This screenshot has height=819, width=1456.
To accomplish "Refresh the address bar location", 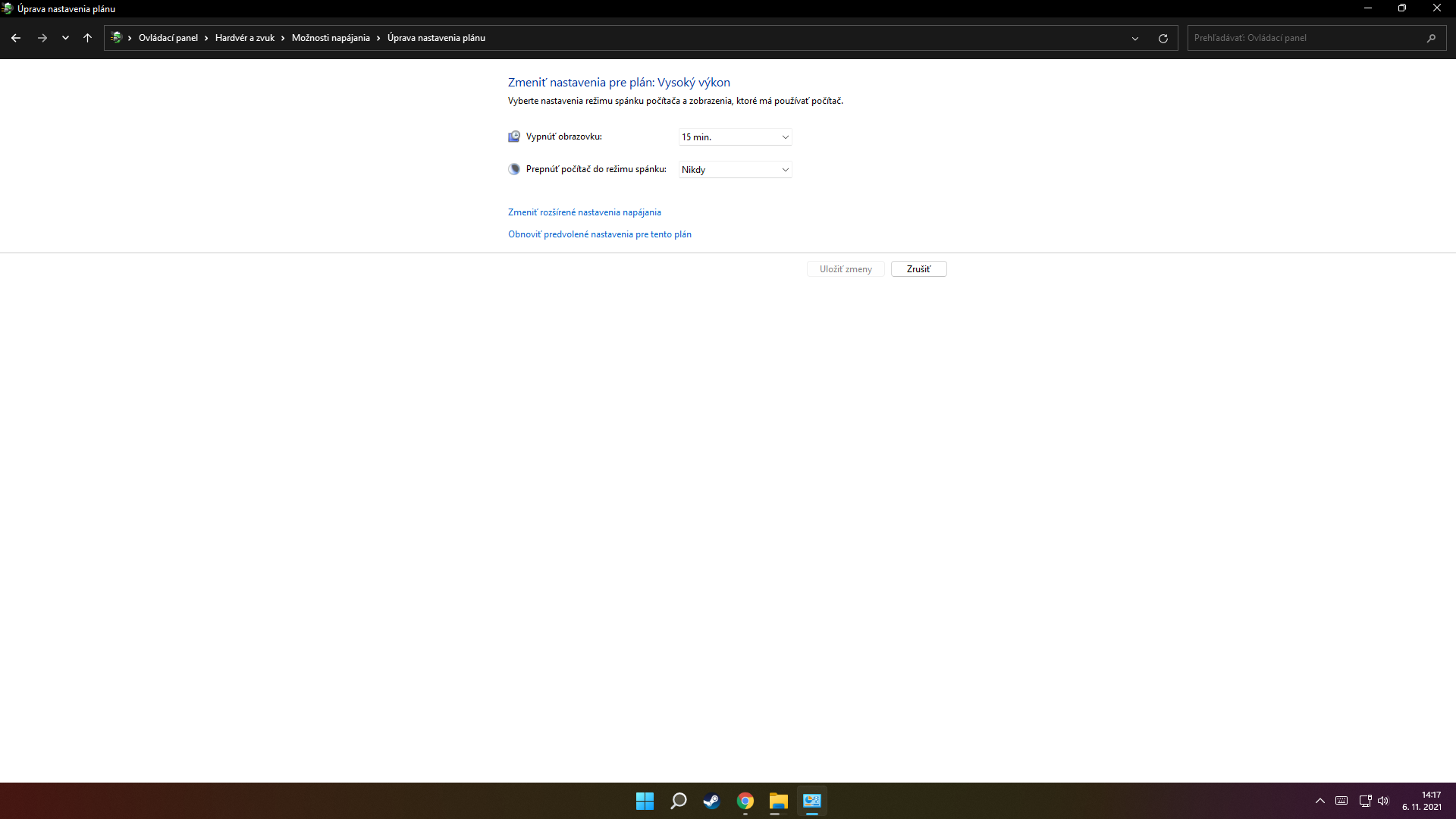I will pyautogui.click(x=1163, y=38).
